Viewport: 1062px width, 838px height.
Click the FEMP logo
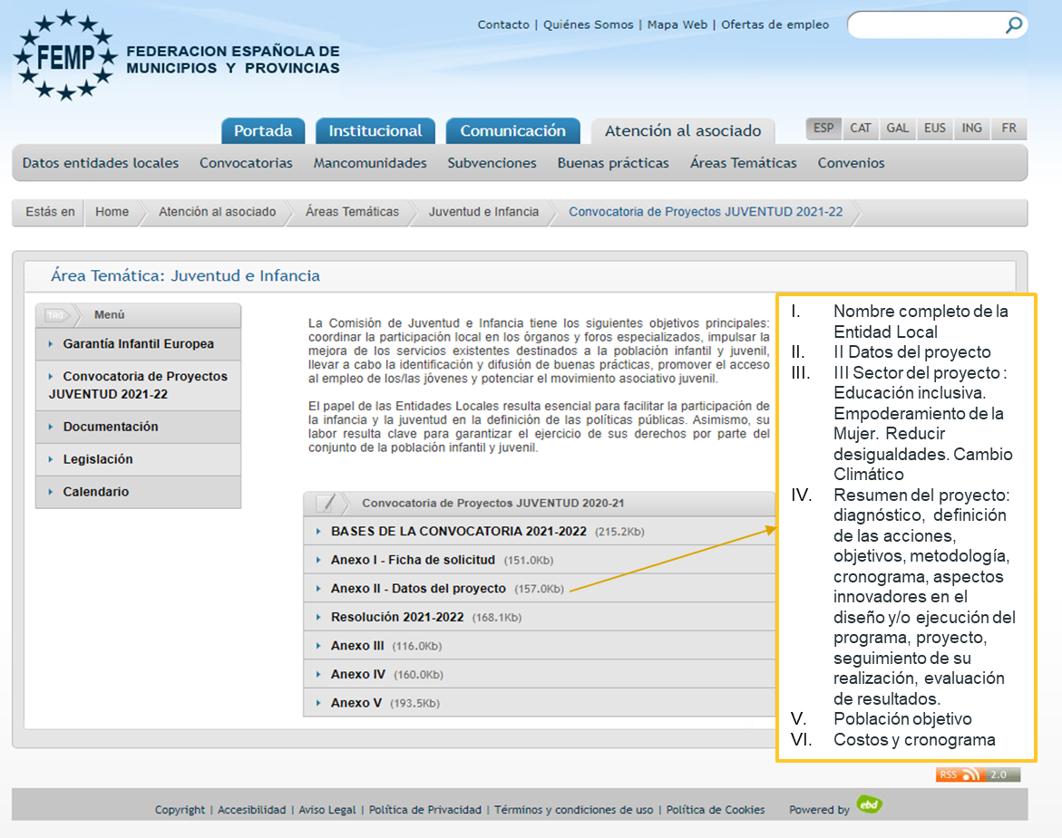coord(66,56)
